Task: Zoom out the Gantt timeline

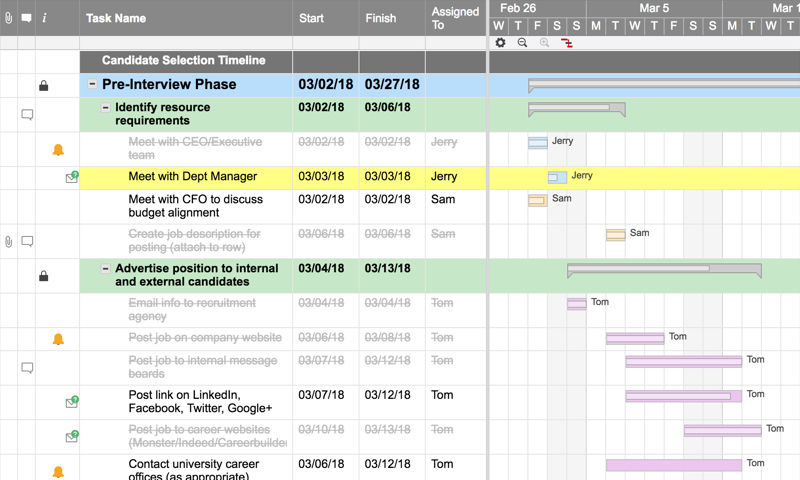Action: [x=522, y=43]
